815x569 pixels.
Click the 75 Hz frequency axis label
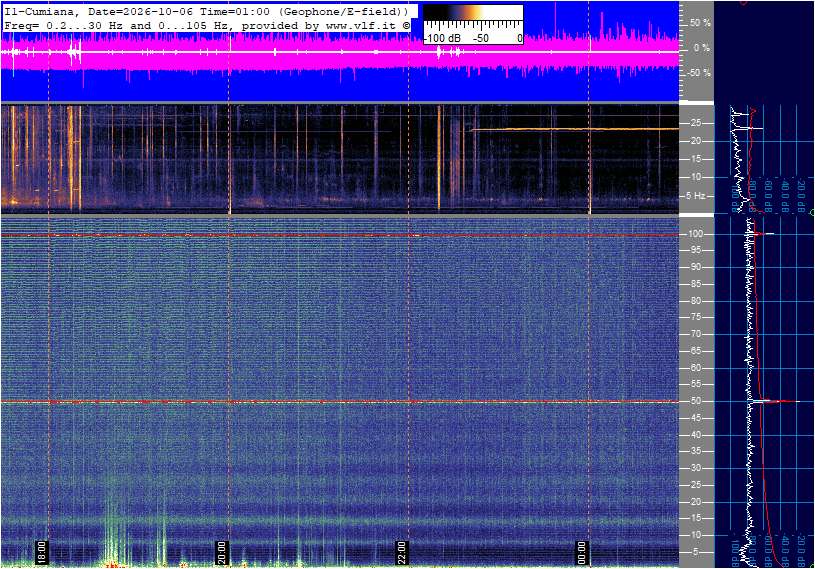pos(695,317)
